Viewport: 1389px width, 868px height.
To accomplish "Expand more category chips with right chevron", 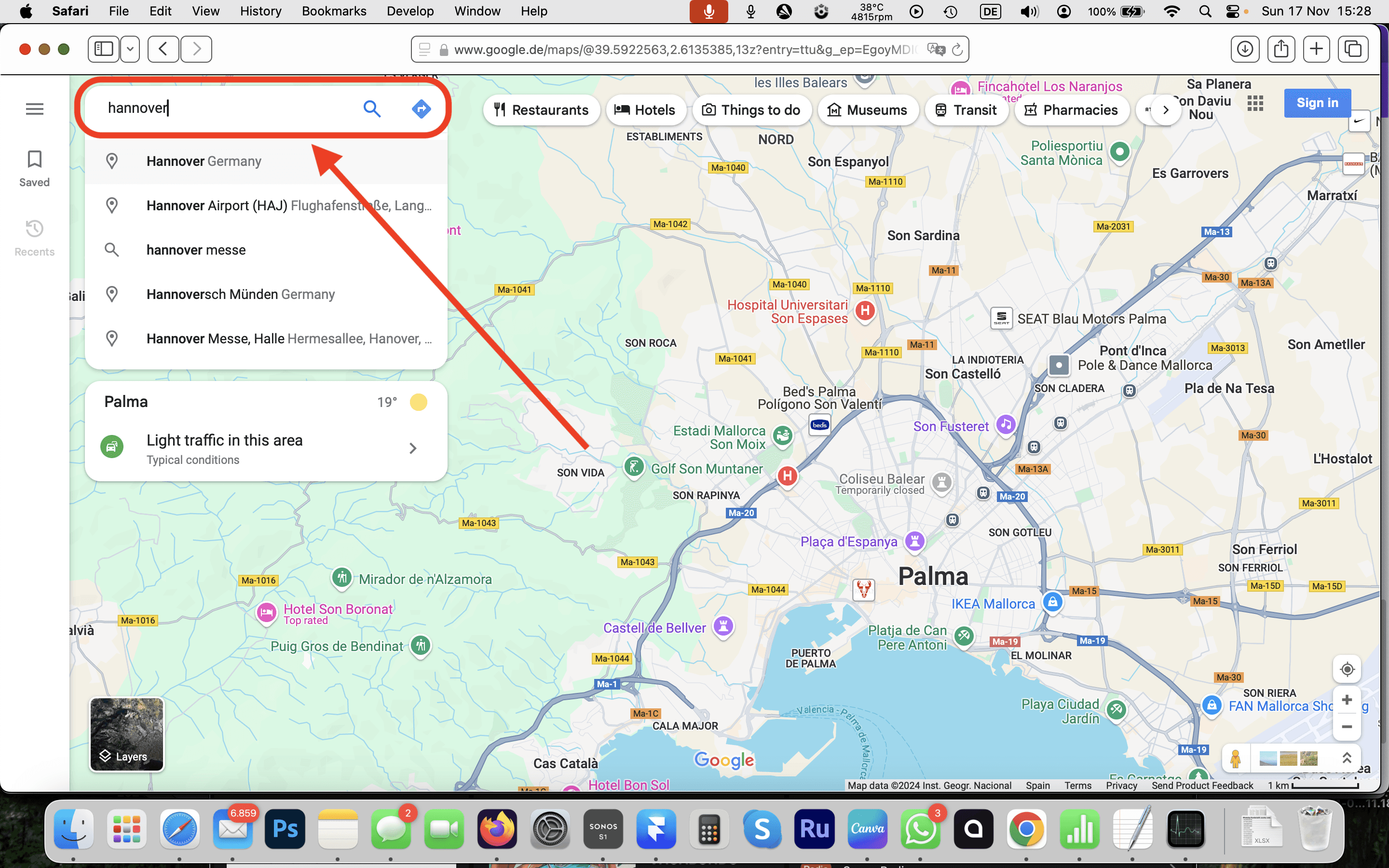I will pos(1166,109).
